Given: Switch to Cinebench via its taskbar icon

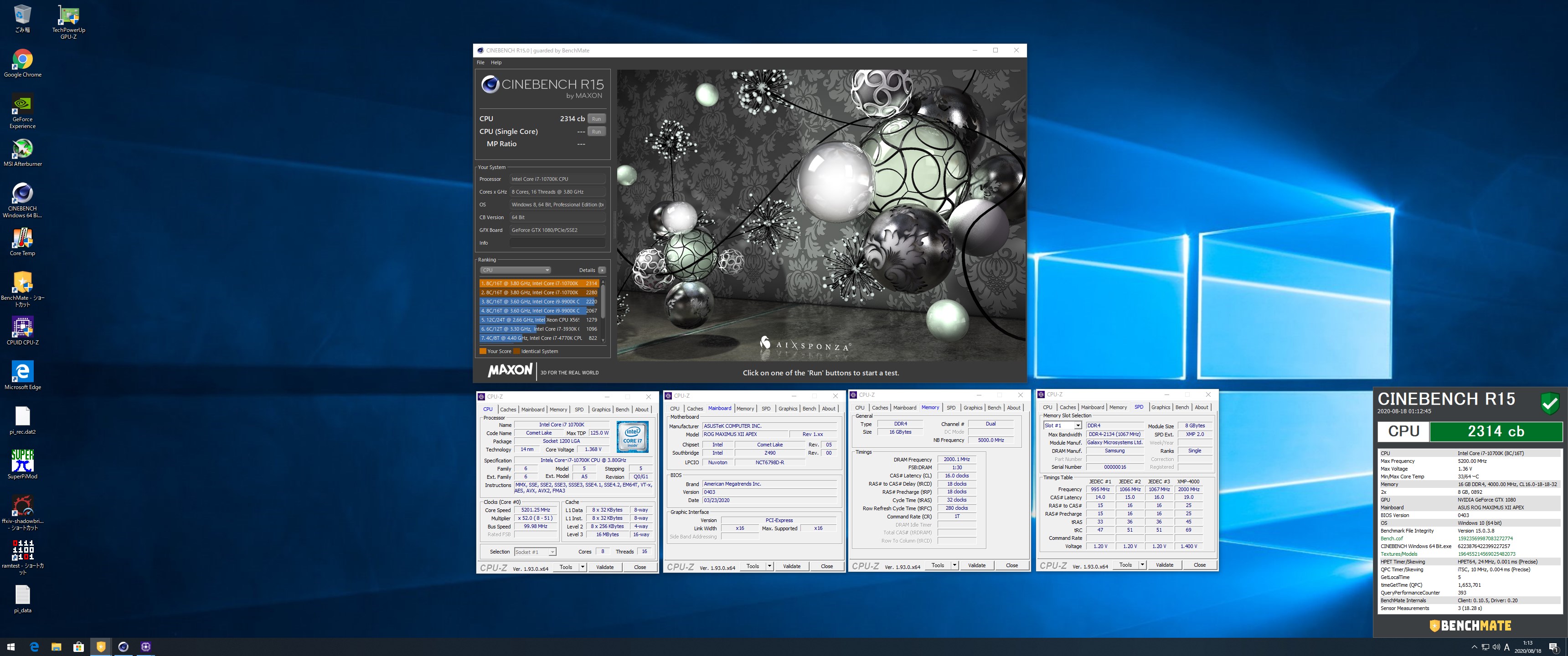Looking at the screenshot, I should click(123, 646).
